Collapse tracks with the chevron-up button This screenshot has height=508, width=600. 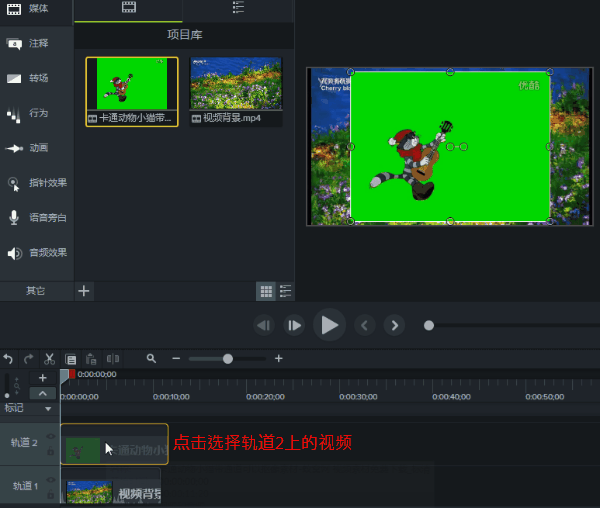[x=42, y=393]
